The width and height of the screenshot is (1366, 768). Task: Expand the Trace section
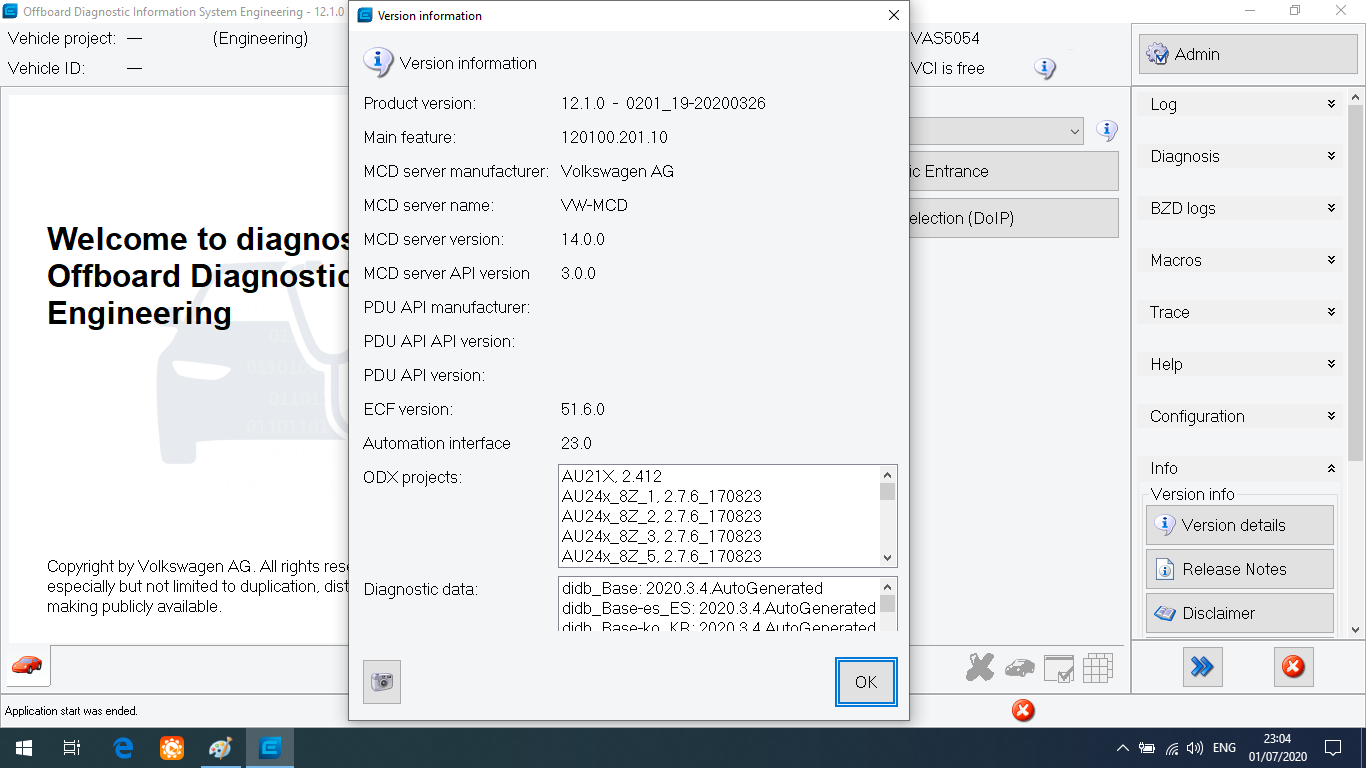(x=1240, y=312)
